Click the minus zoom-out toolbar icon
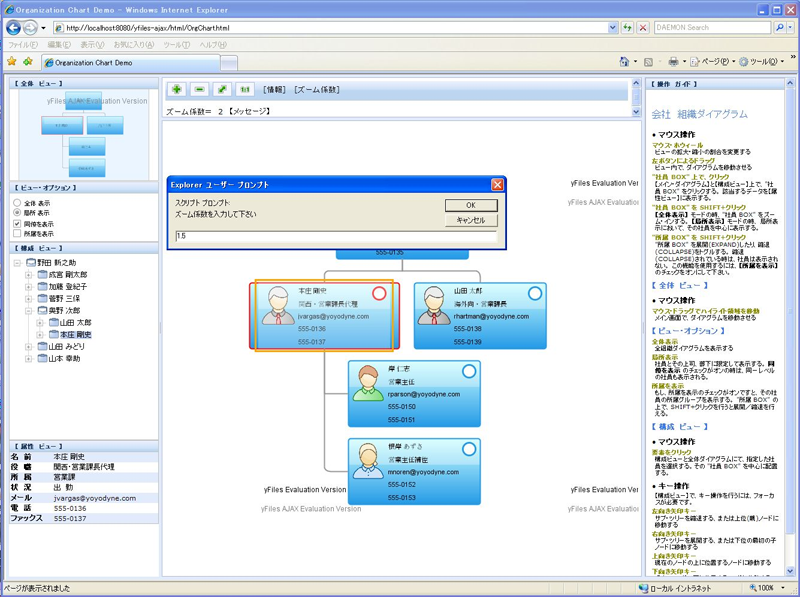800x597 pixels. [x=199, y=89]
